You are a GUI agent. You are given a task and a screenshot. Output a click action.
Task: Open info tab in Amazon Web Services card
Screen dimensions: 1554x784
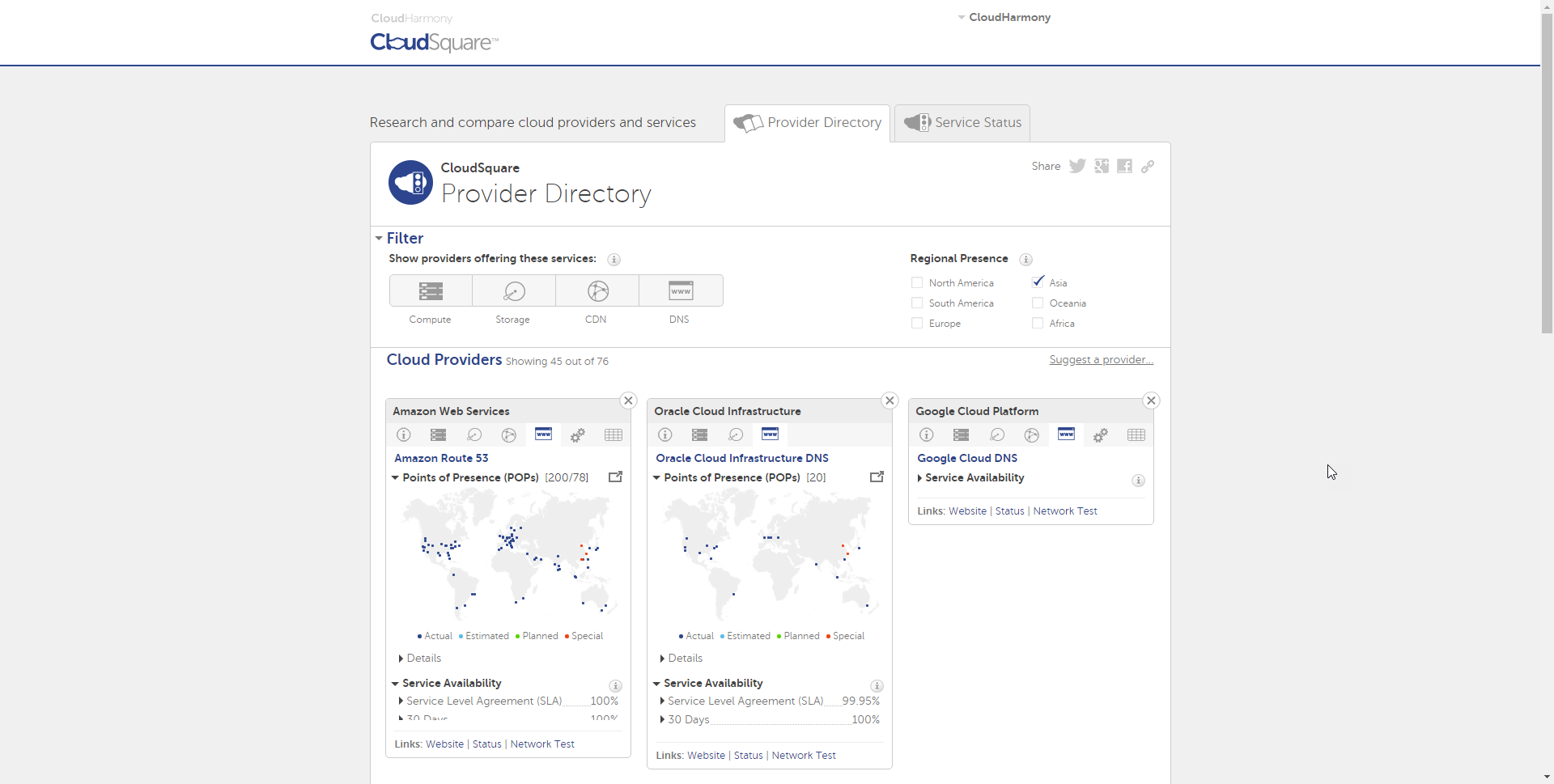404,434
